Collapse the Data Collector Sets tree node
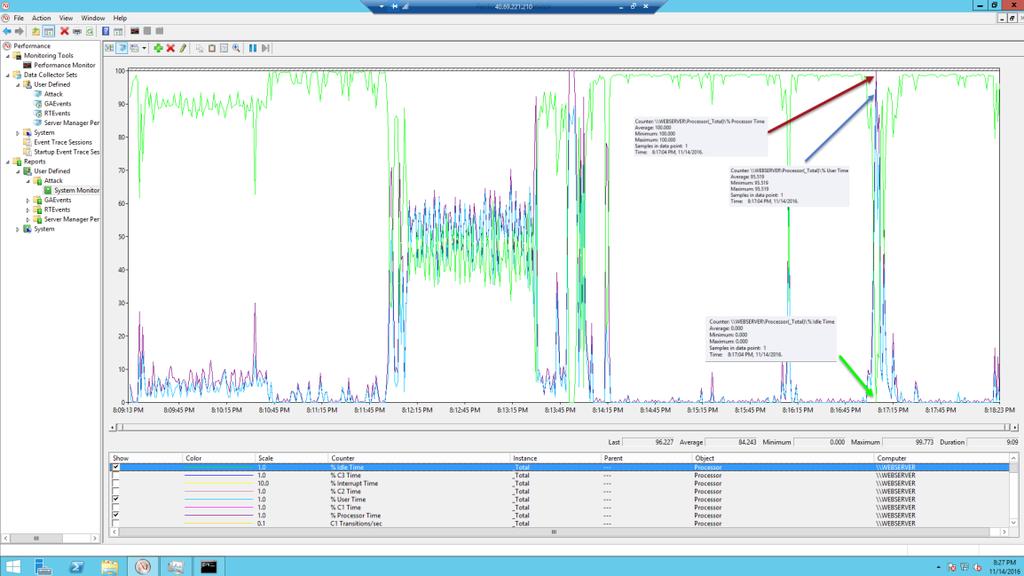1024x576 pixels. tap(8, 75)
